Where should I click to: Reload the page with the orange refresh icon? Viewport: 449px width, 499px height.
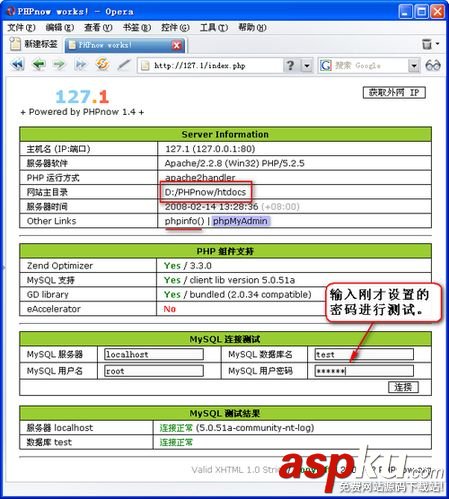tap(103, 64)
